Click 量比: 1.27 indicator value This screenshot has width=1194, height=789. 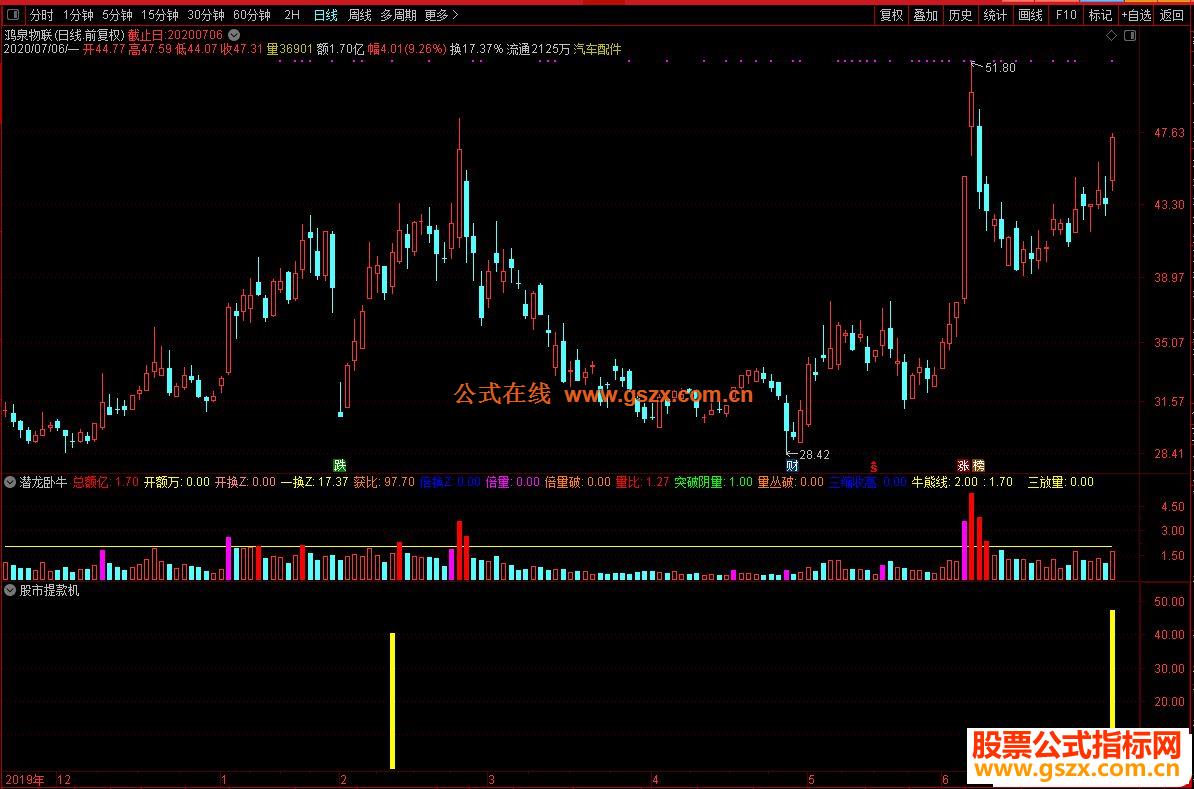[x=642, y=482]
